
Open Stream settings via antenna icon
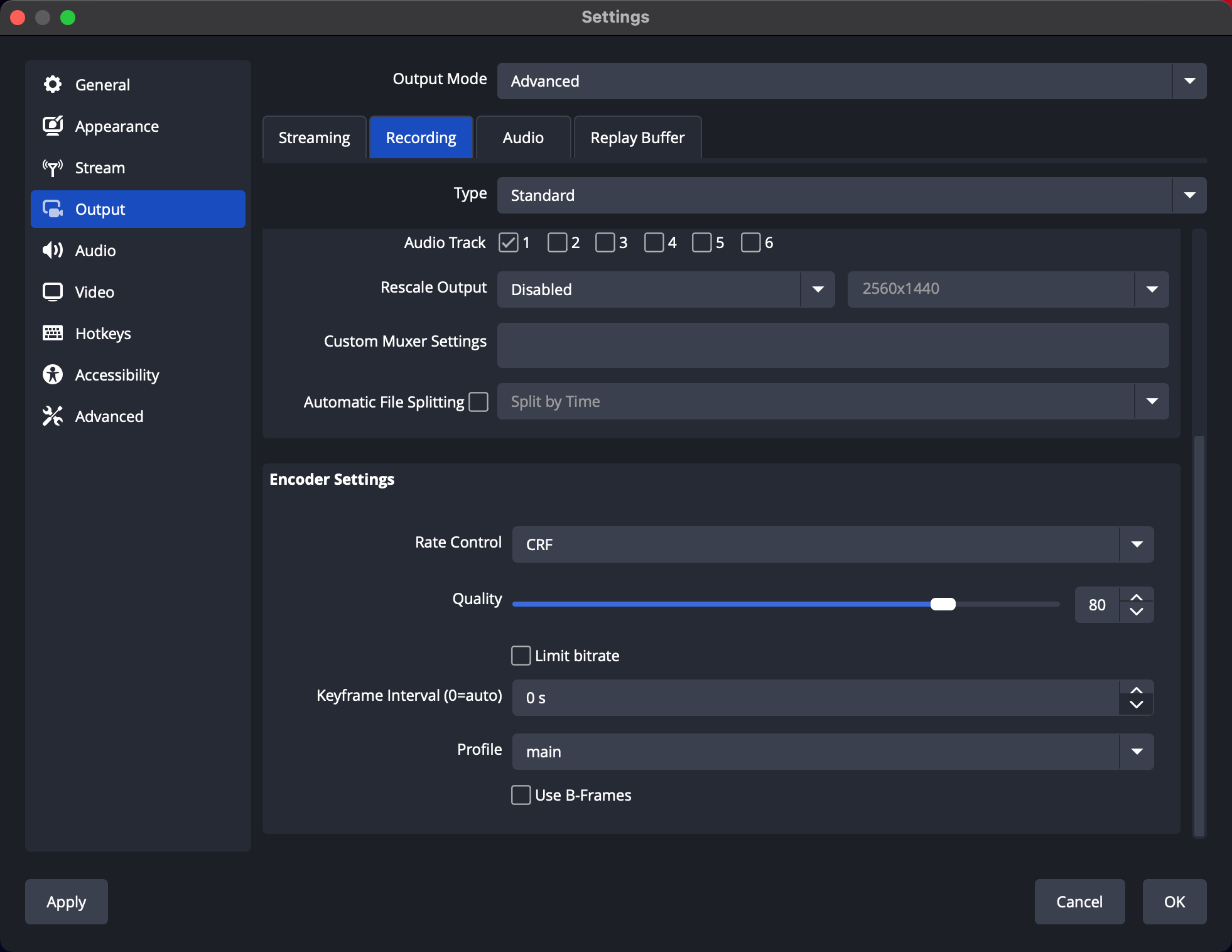53,168
